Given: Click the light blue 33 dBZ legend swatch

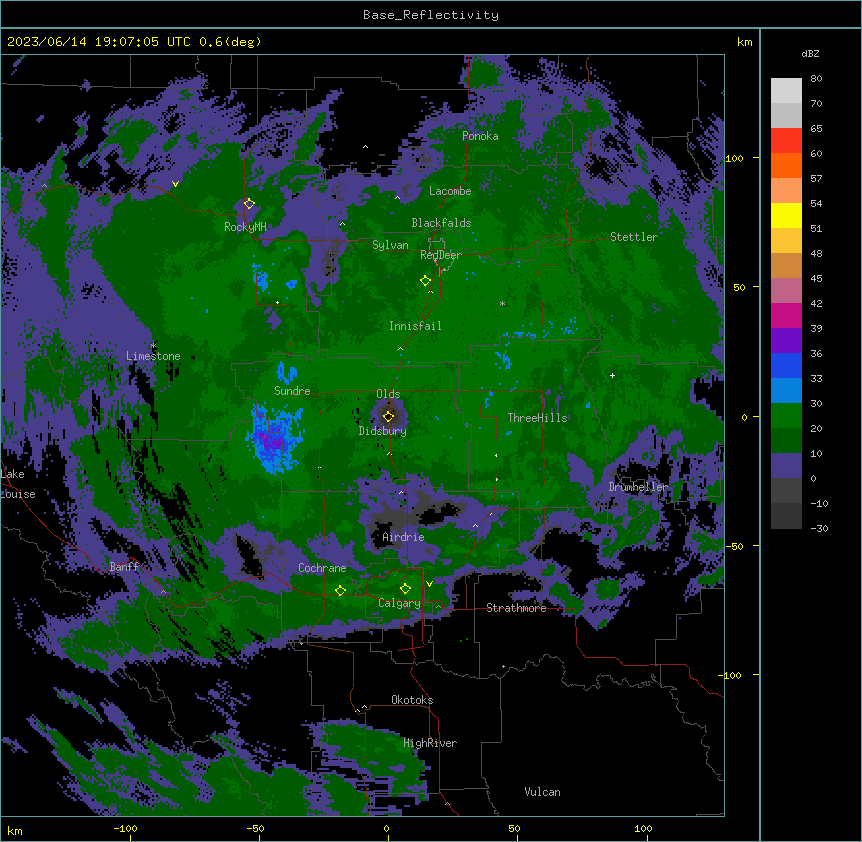Looking at the screenshot, I should [x=786, y=391].
